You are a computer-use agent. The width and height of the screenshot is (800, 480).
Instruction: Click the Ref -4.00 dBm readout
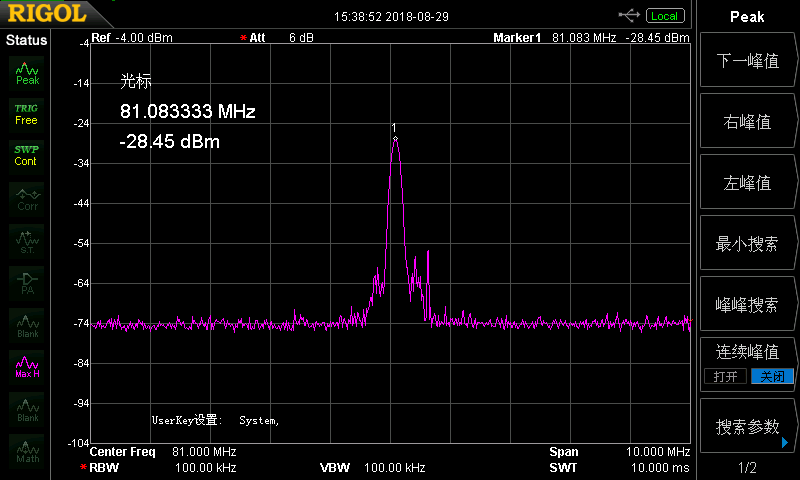(x=132, y=38)
